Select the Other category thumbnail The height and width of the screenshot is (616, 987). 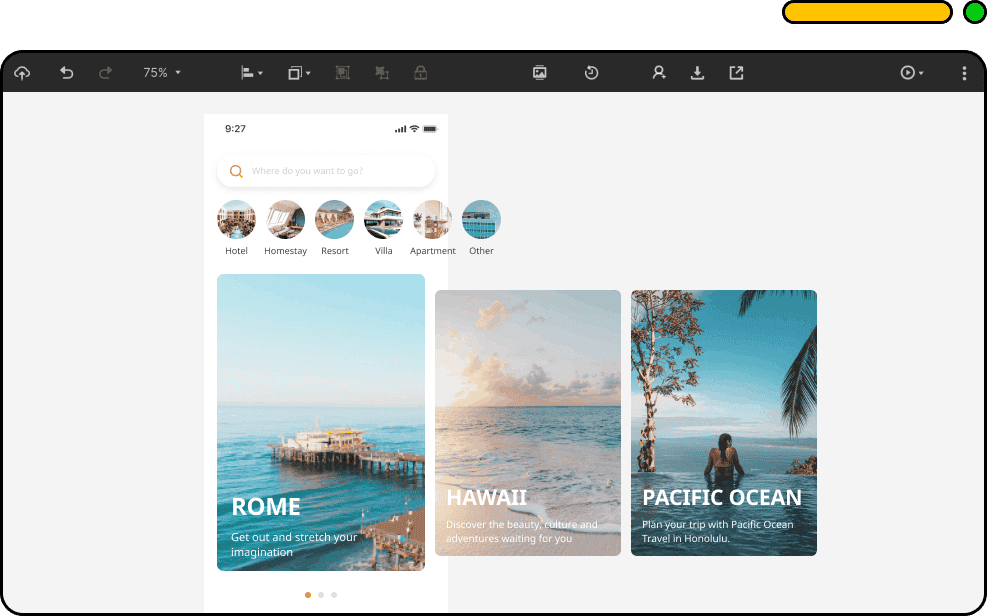[482, 220]
